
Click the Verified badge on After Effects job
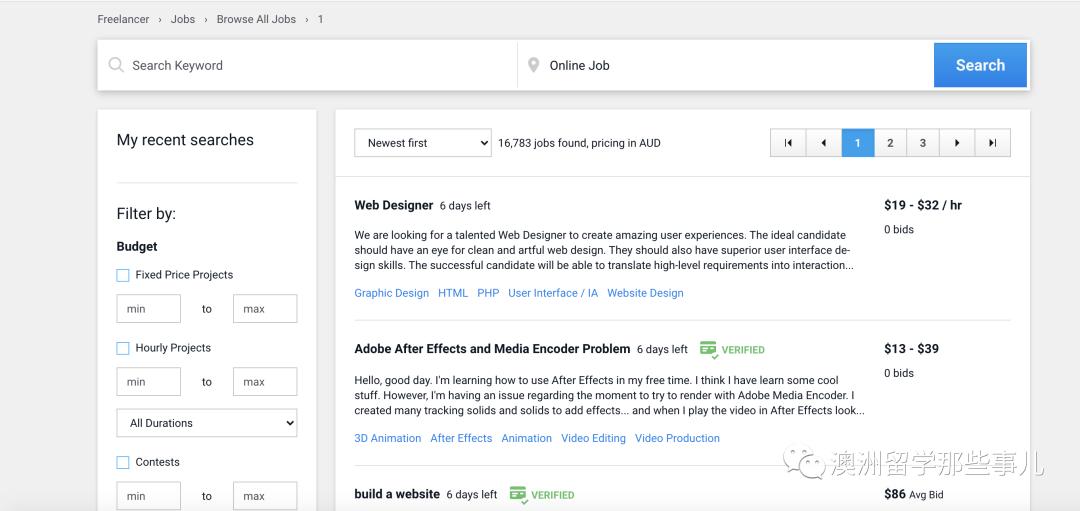pos(732,350)
